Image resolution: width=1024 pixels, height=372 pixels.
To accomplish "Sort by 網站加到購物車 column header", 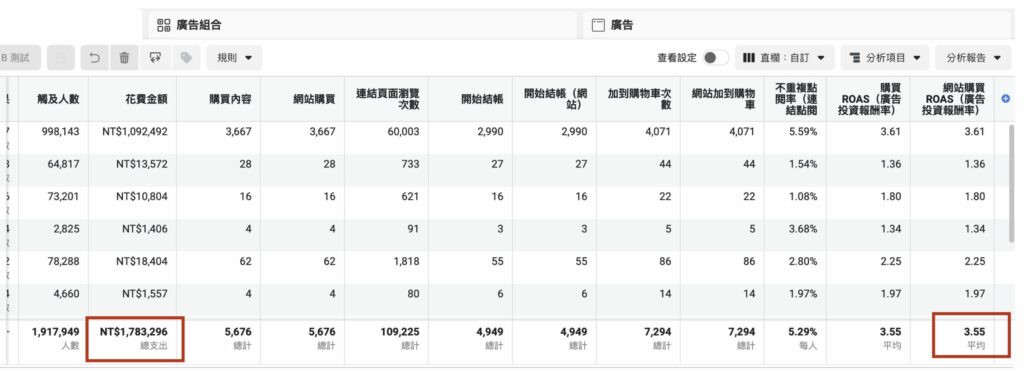I will [x=722, y=99].
